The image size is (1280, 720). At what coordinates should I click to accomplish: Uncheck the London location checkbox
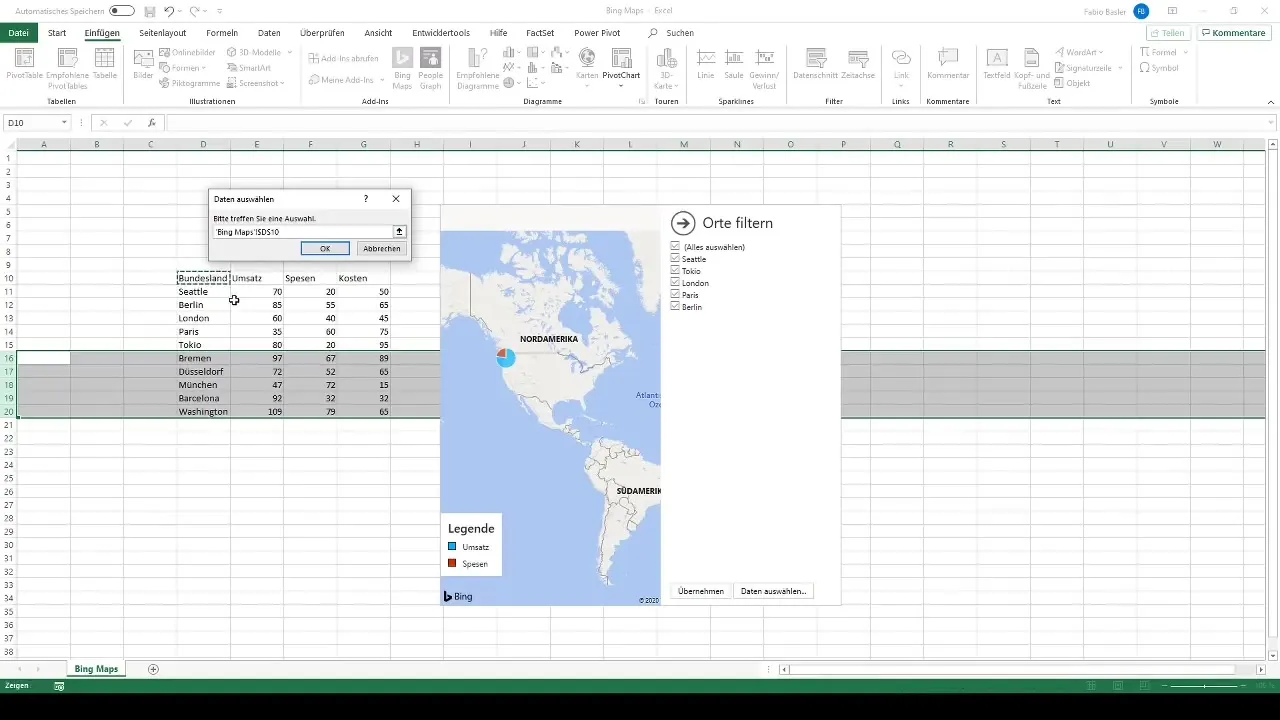click(x=676, y=282)
